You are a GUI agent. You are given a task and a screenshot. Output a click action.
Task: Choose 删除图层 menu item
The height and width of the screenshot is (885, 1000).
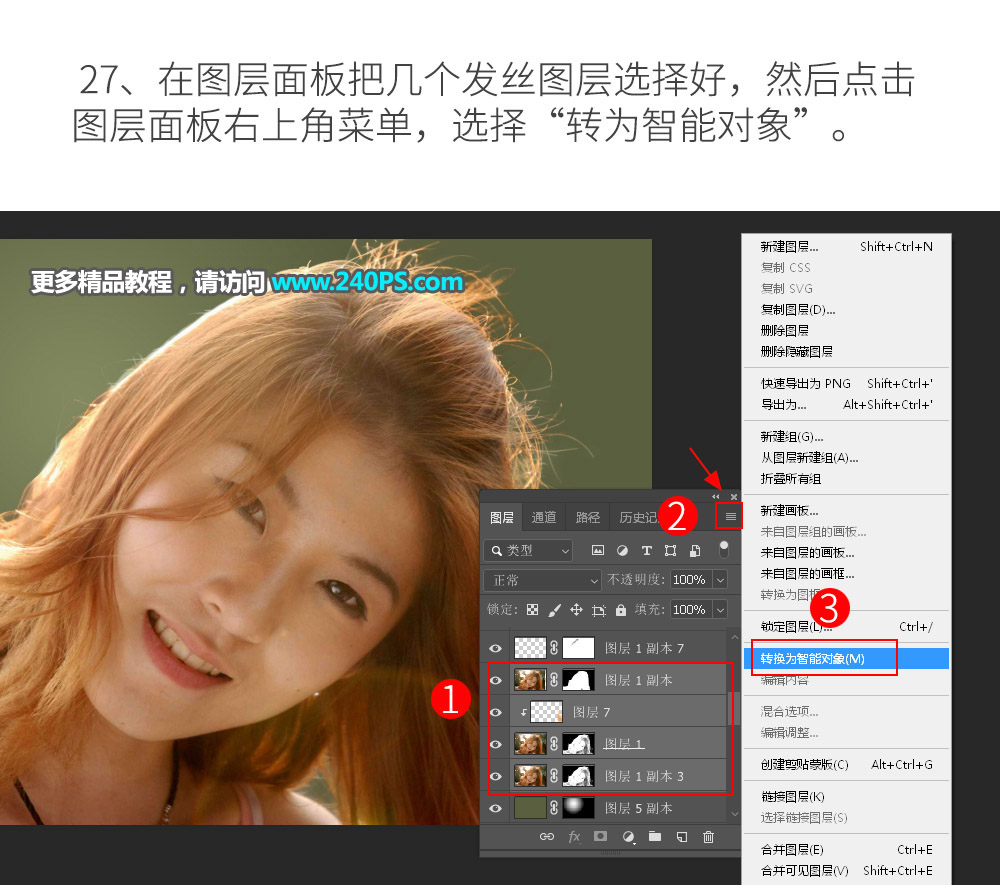coord(846,330)
